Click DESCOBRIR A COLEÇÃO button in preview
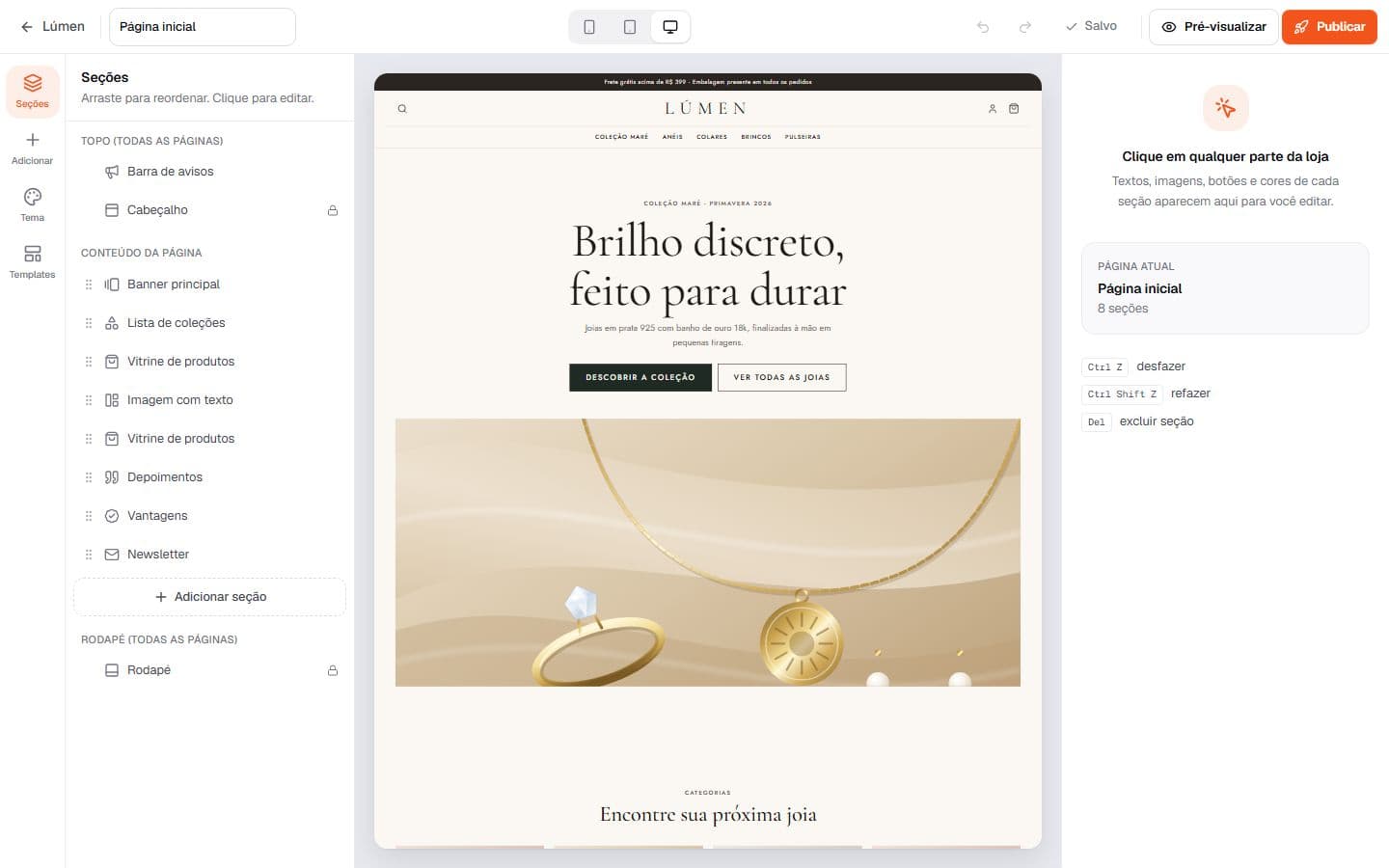 [640, 377]
